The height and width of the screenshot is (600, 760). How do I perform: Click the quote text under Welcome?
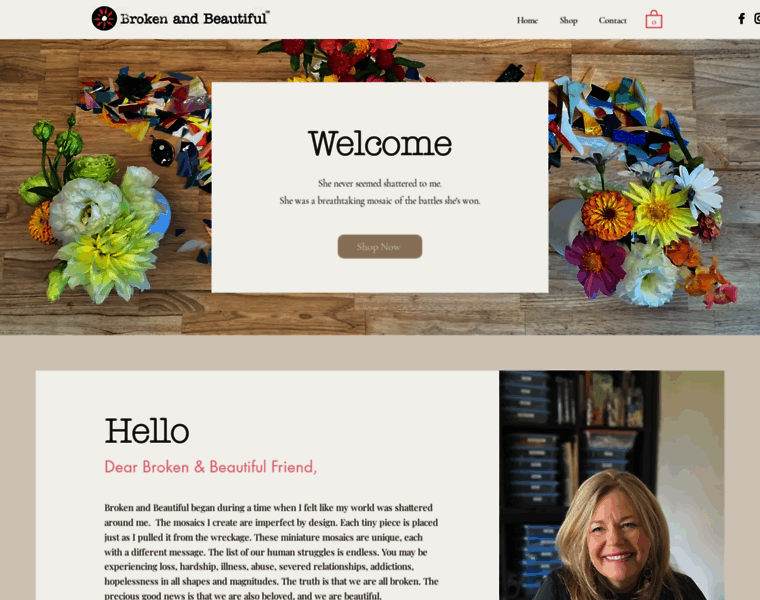[x=380, y=192]
